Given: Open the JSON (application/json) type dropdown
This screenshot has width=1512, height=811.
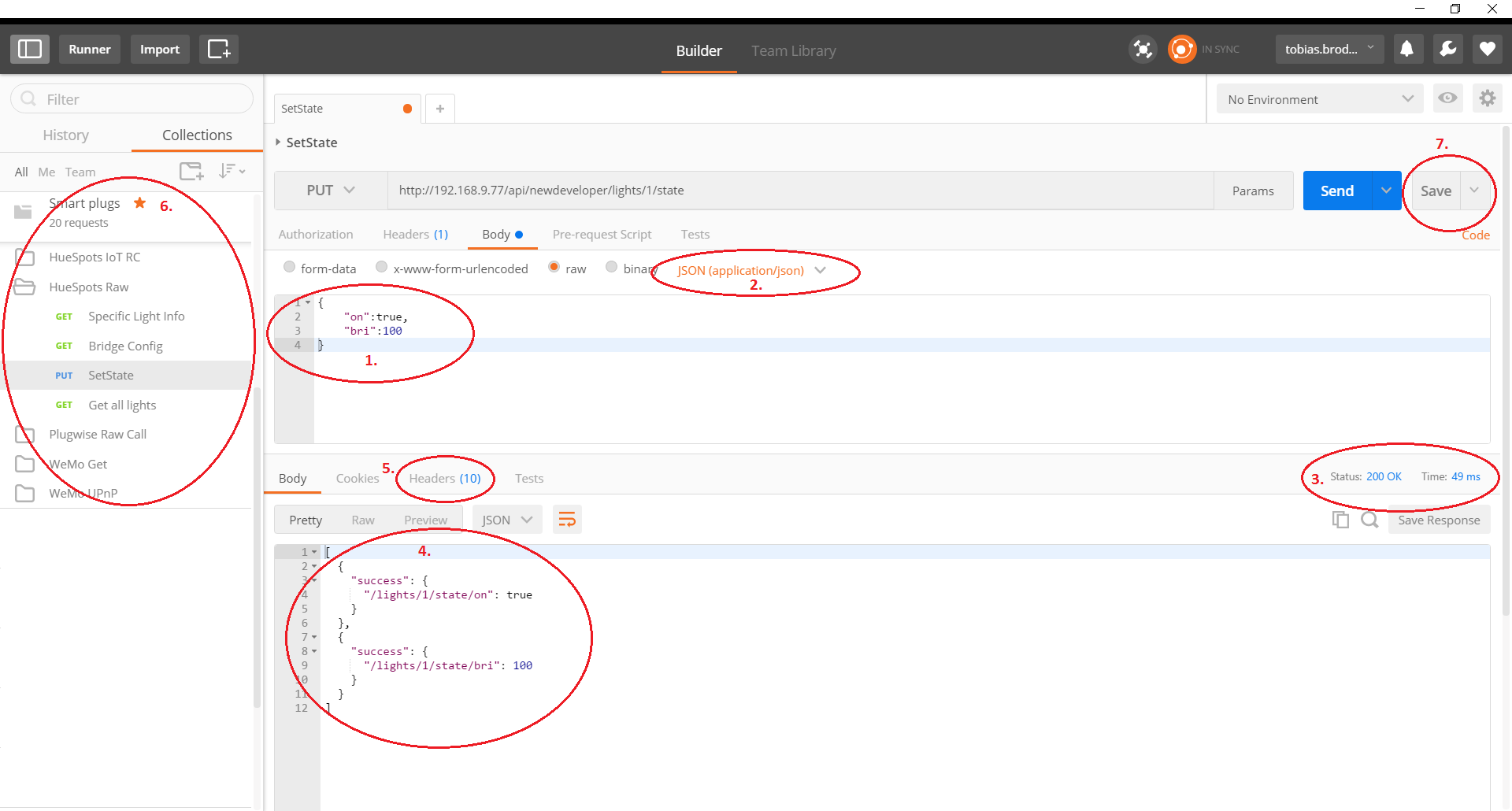Looking at the screenshot, I should click(751, 270).
